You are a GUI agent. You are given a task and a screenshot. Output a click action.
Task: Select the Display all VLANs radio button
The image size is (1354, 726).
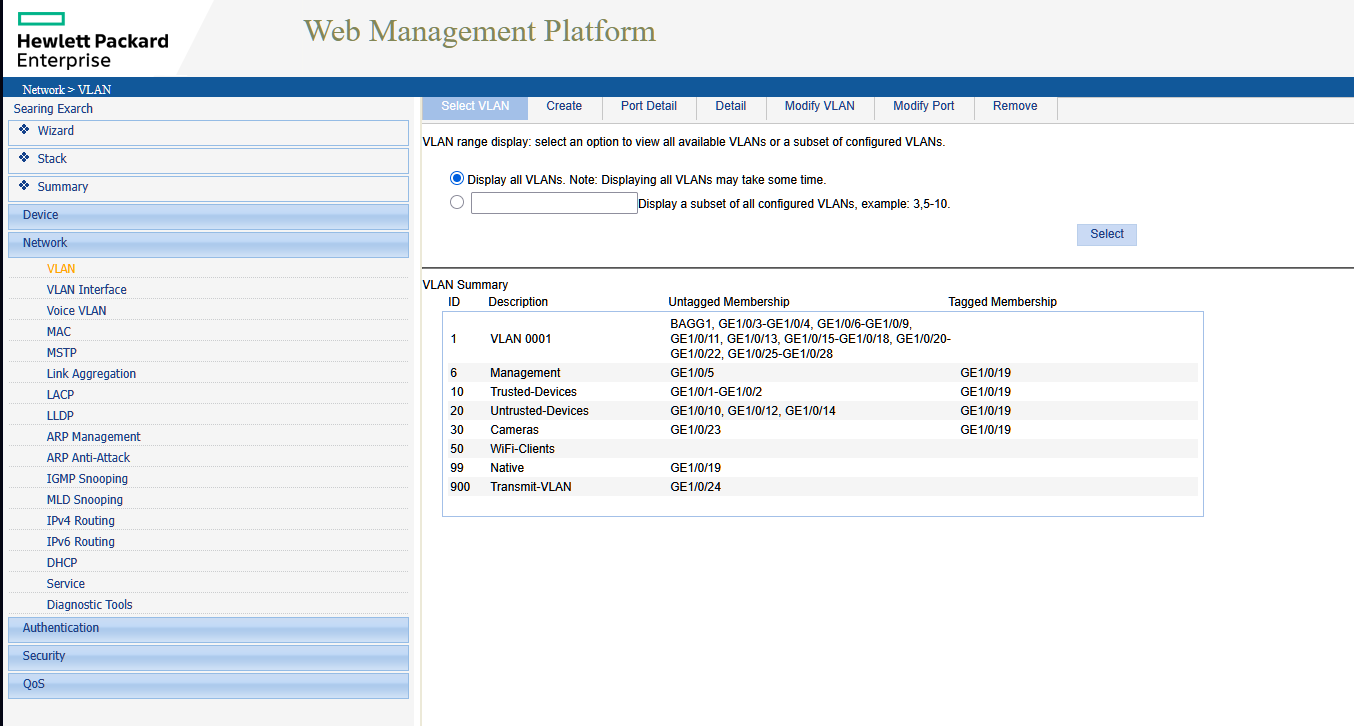click(457, 177)
